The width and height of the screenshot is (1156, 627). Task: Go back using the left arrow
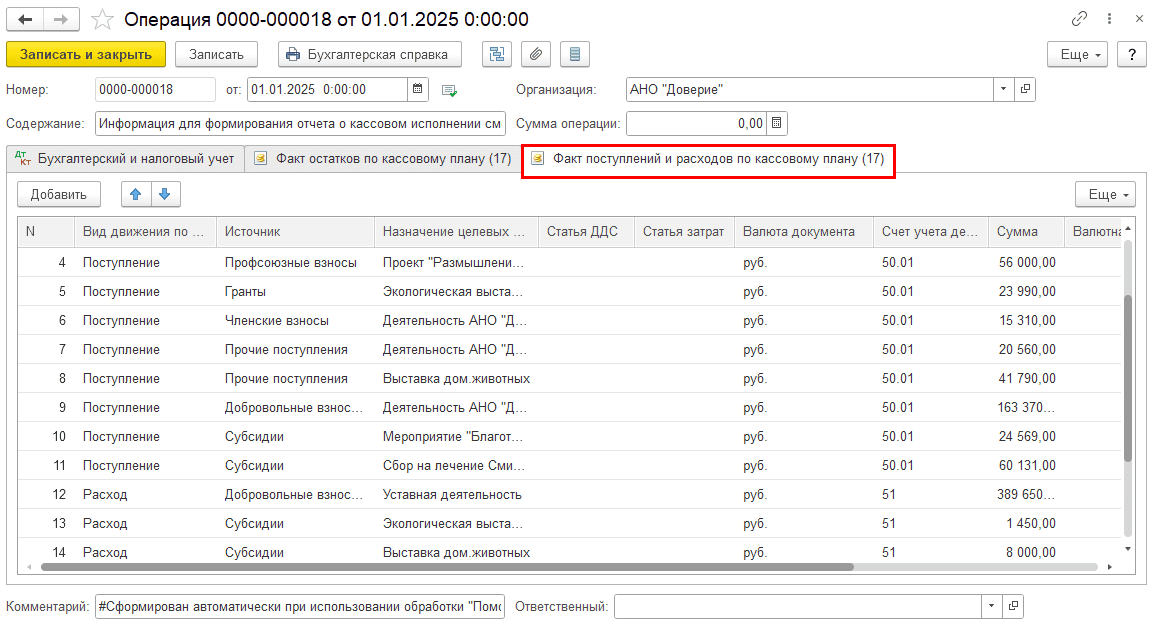point(26,19)
